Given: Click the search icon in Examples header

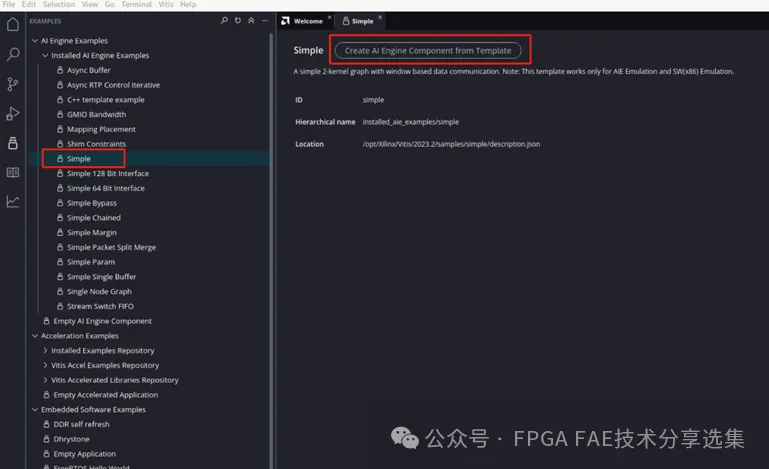Looking at the screenshot, I should [224, 21].
